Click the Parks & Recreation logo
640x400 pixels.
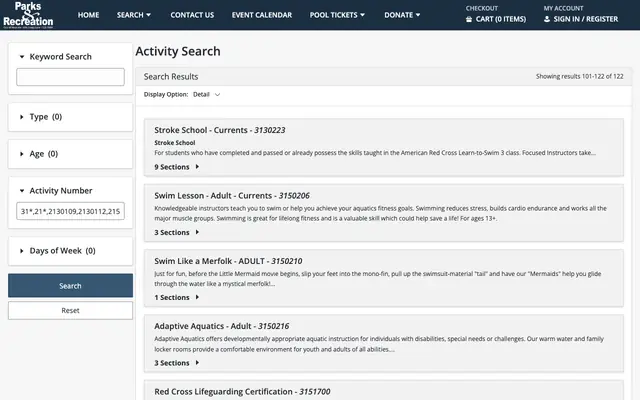(x=28, y=15)
